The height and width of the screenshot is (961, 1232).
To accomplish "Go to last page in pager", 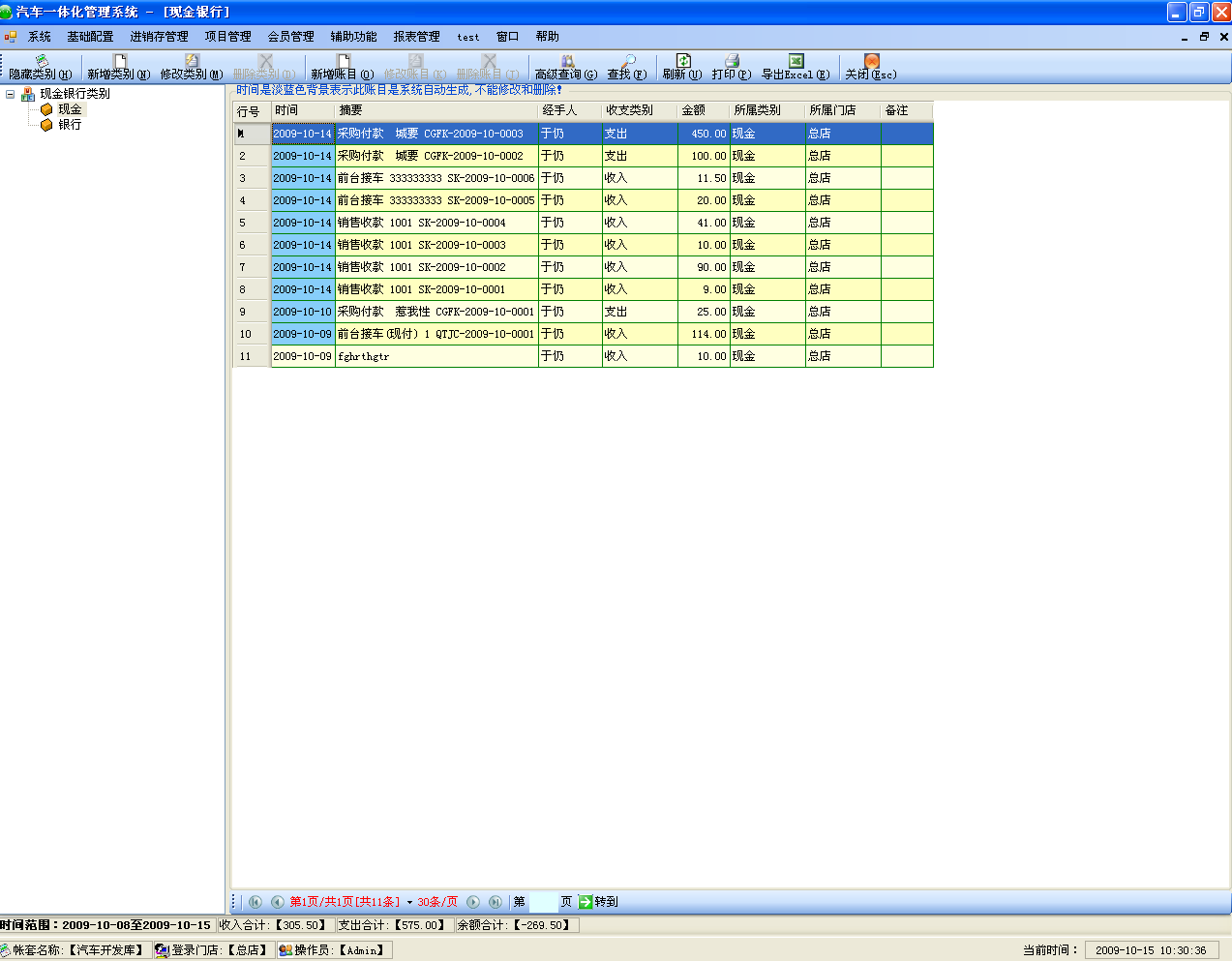I will tap(496, 902).
